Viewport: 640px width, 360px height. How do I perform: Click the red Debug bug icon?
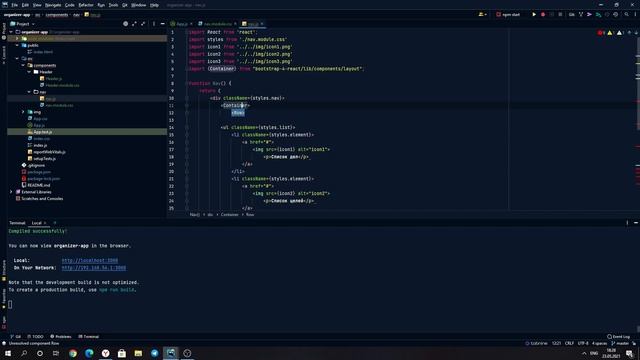tap(543, 15)
